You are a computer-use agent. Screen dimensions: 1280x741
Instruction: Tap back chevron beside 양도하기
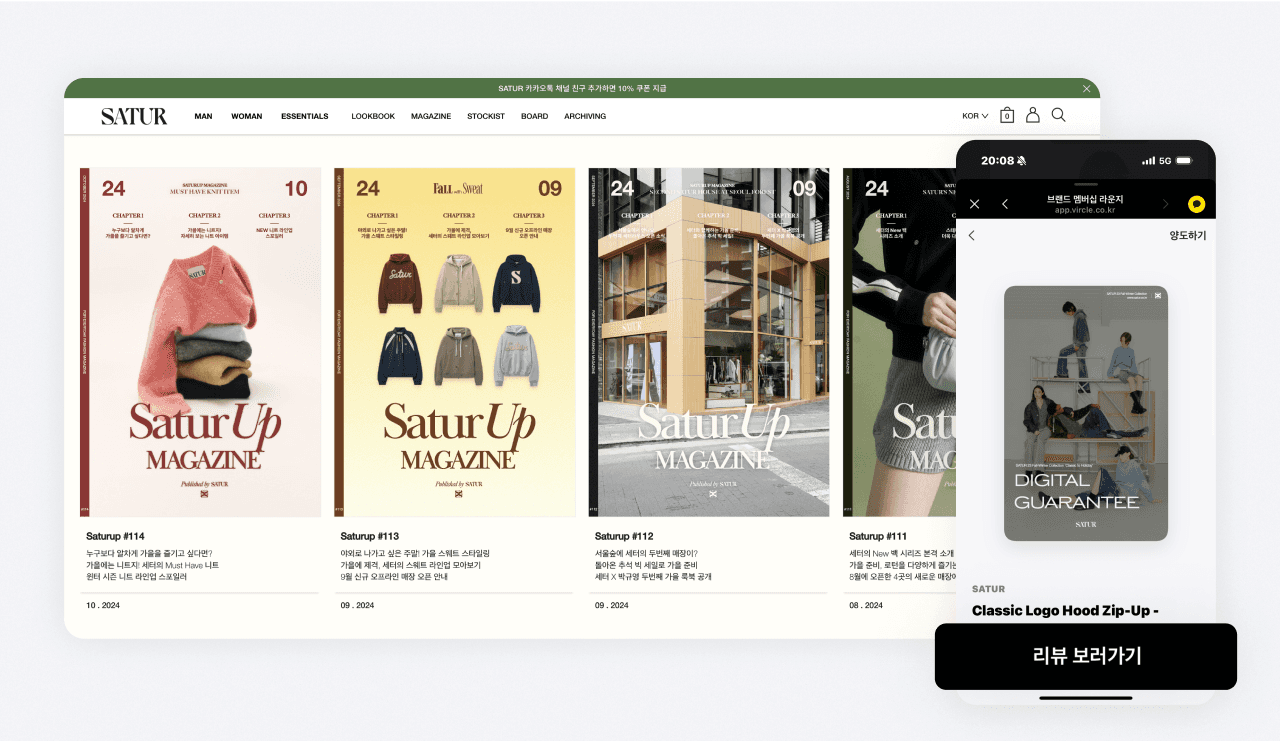[x=971, y=236]
